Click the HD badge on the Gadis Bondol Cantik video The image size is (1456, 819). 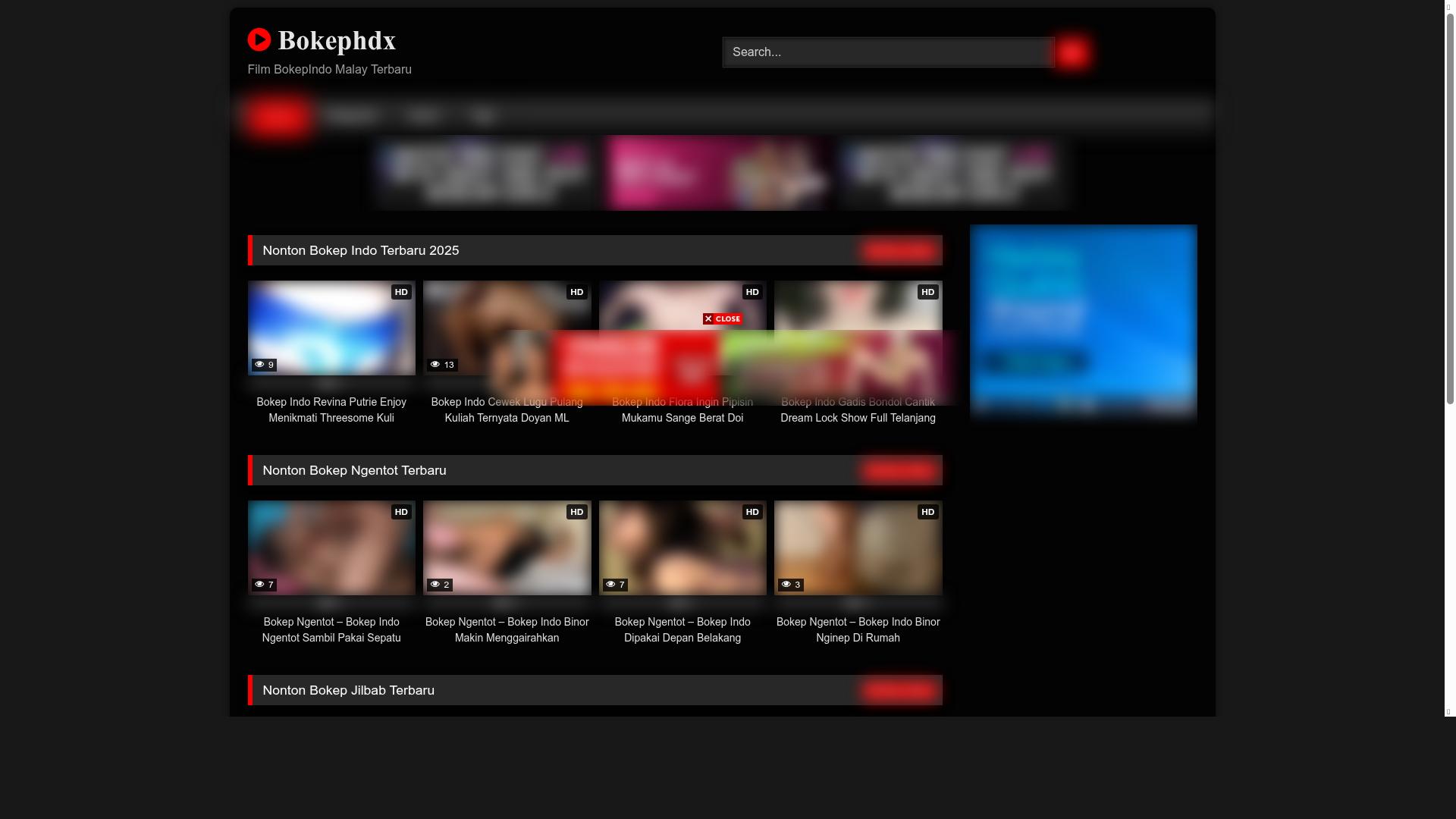(927, 292)
